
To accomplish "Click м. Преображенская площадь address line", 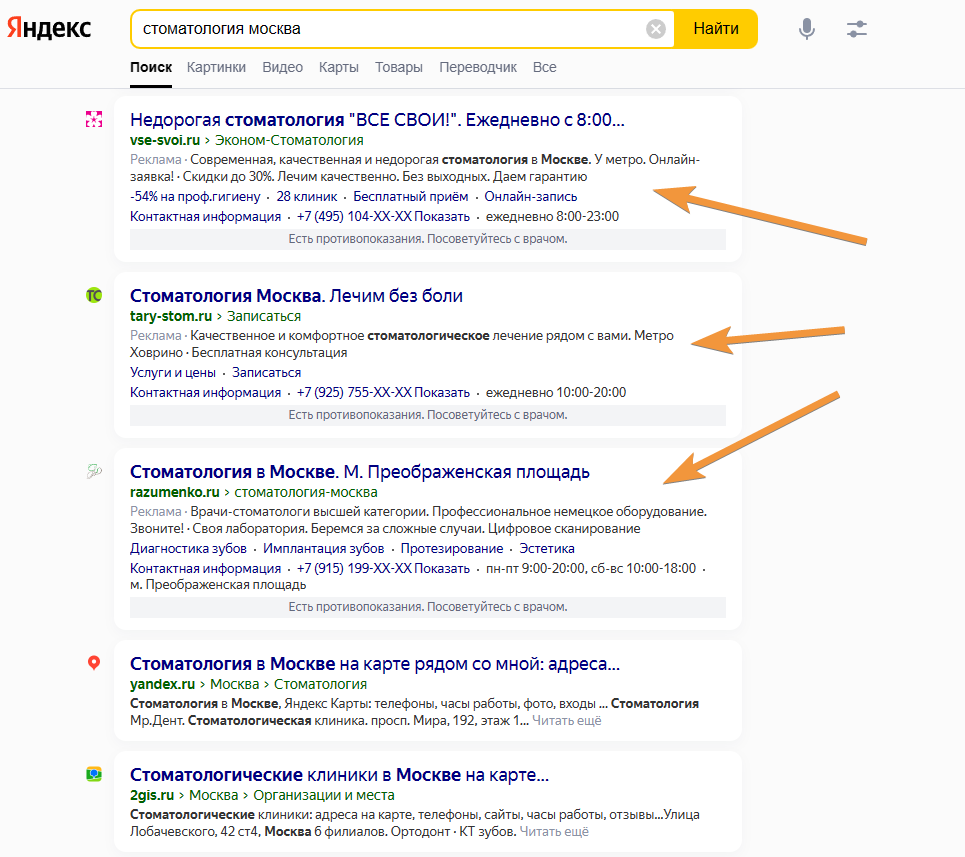I will click(x=218, y=585).
